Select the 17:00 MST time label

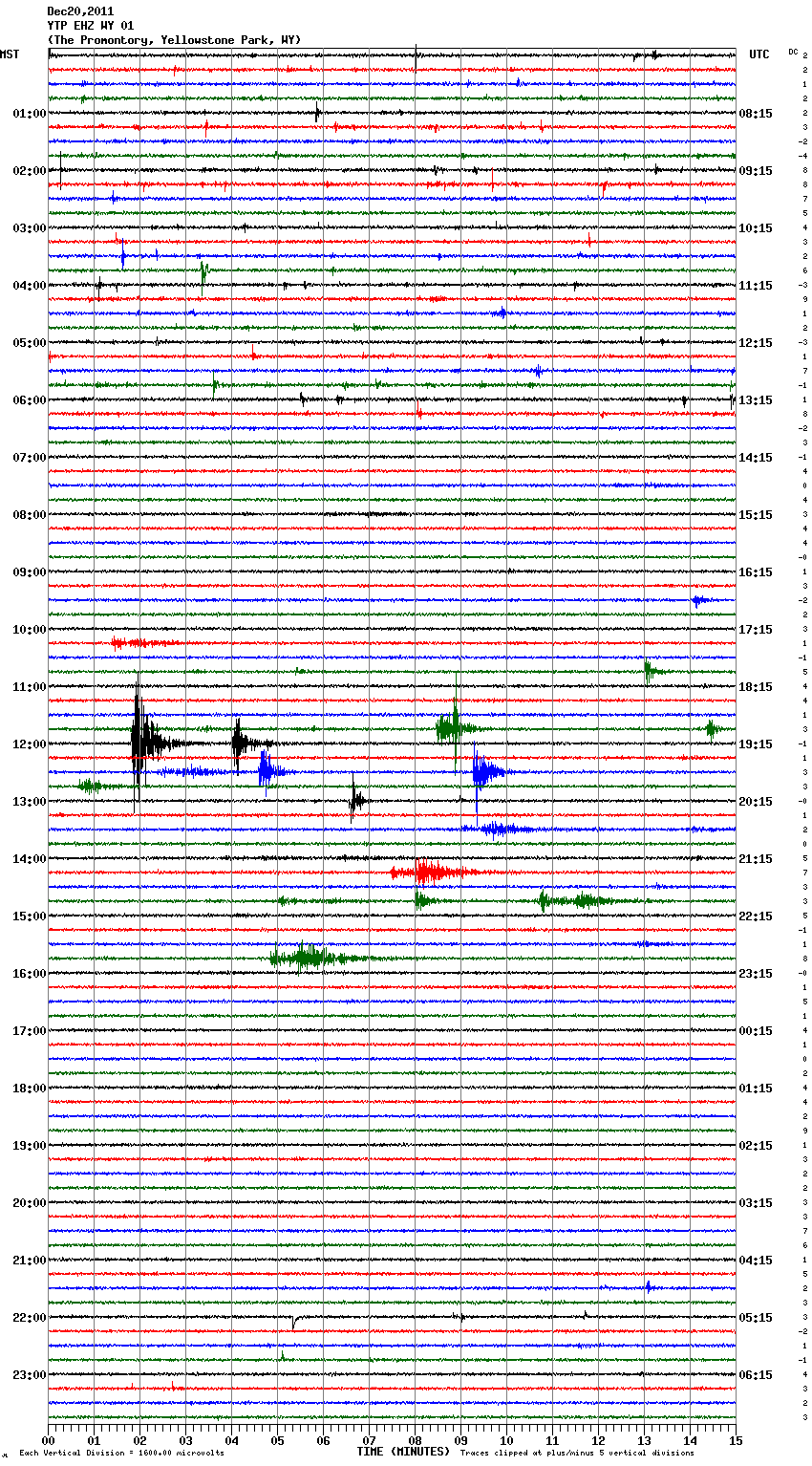(x=30, y=1031)
